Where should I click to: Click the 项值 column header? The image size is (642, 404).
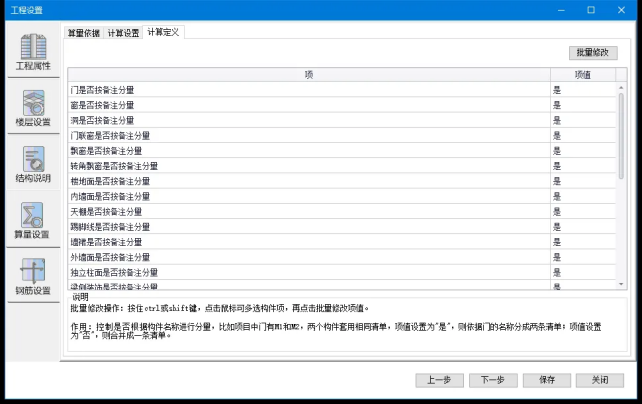[582, 75]
